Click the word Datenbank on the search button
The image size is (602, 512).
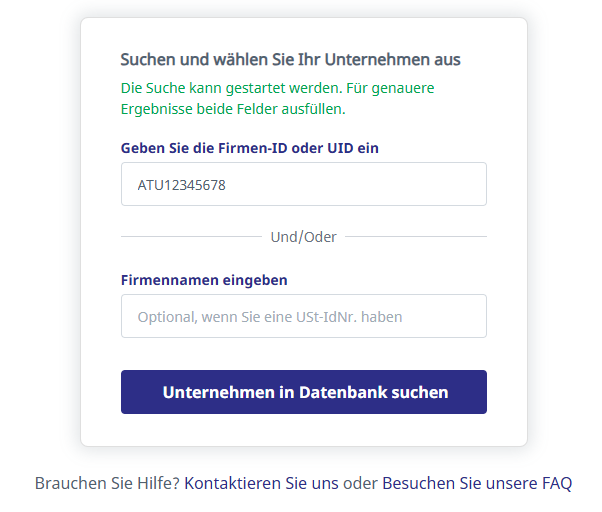[x=349, y=392]
